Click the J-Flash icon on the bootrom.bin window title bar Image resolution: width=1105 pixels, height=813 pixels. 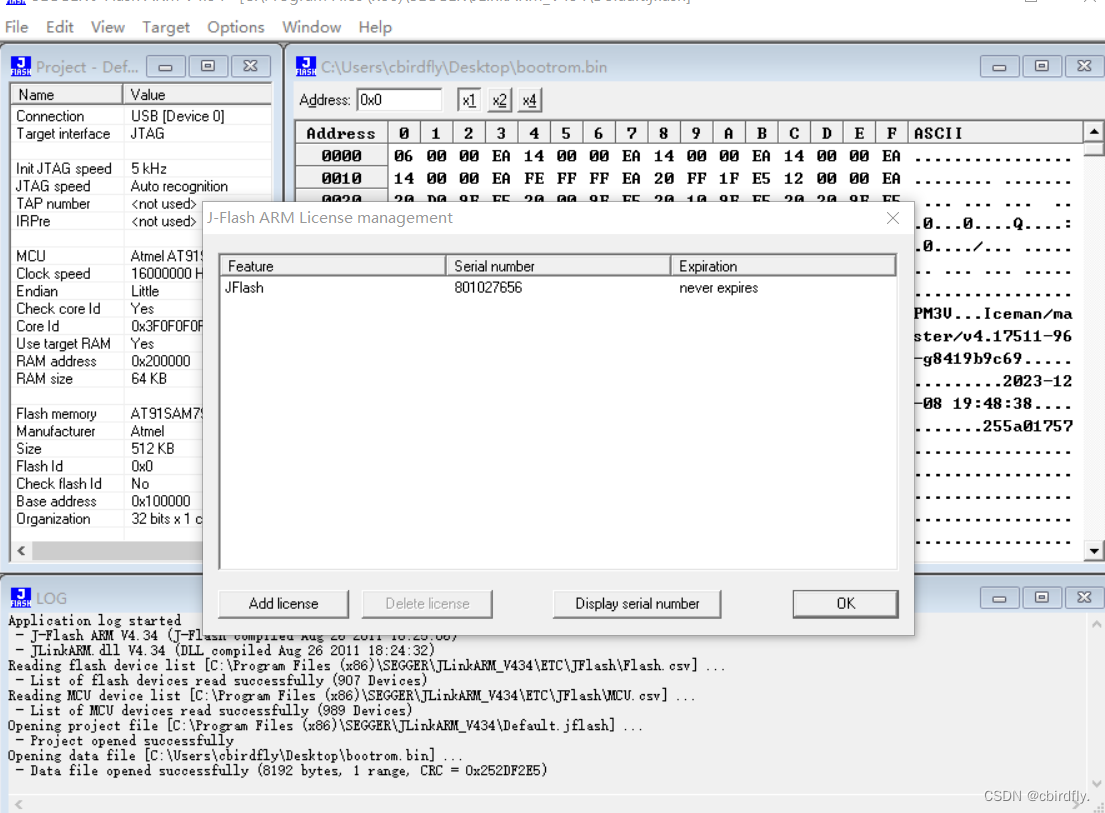(x=305, y=66)
